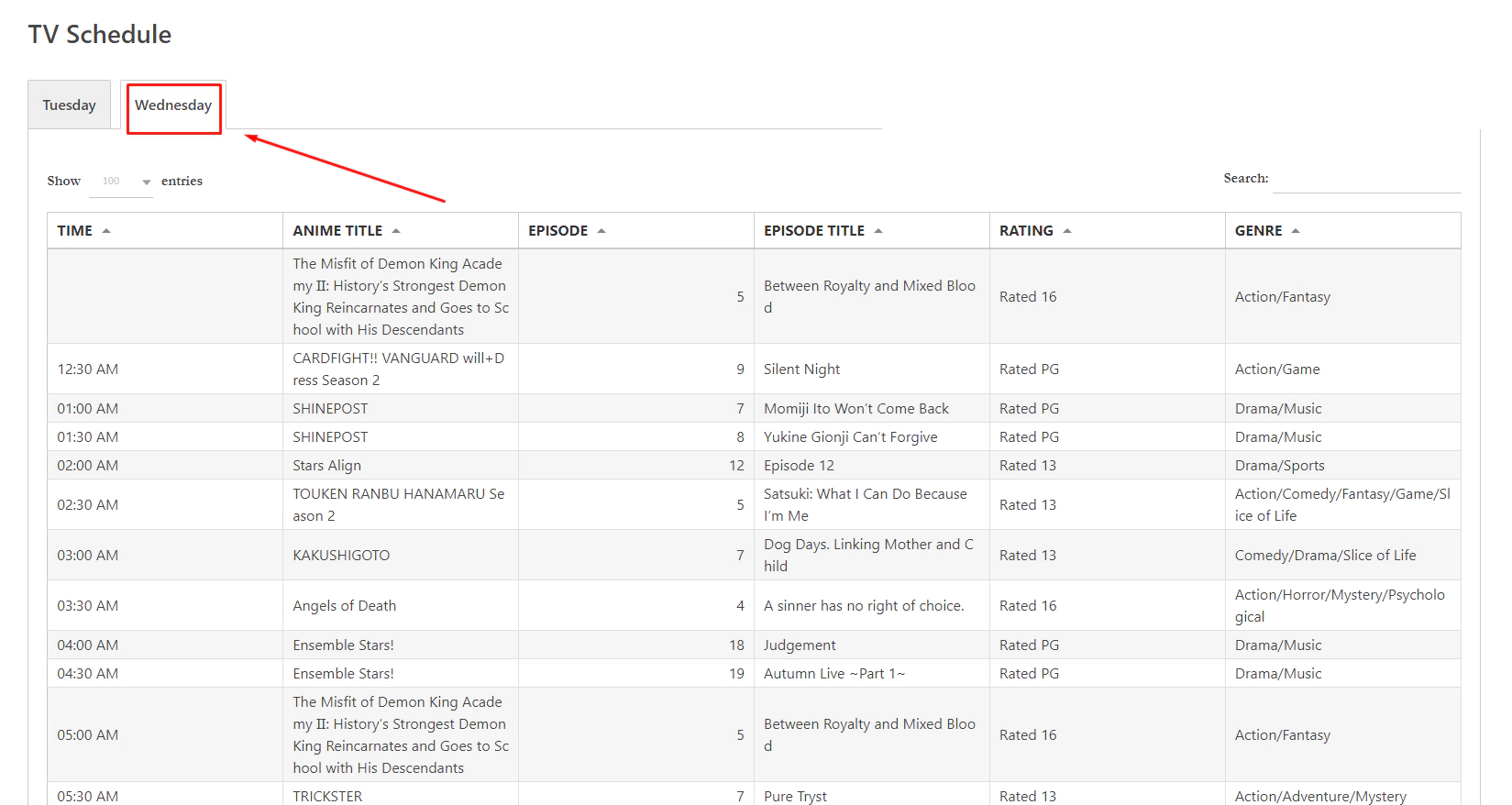Sort table by TIME column
Viewport: 1512px width, 805px height.
point(165,231)
